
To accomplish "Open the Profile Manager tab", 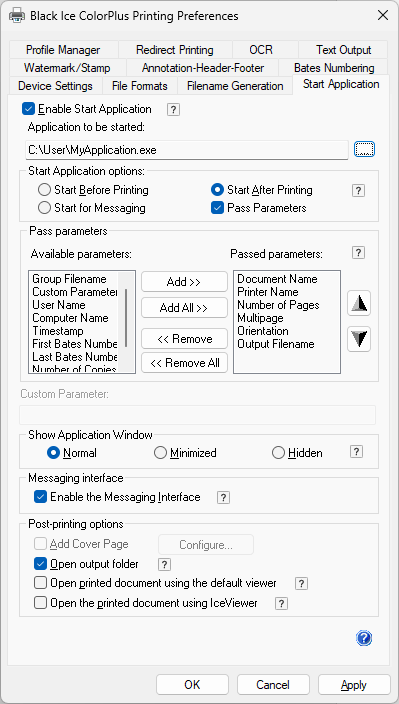I will (x=63, y=50).
